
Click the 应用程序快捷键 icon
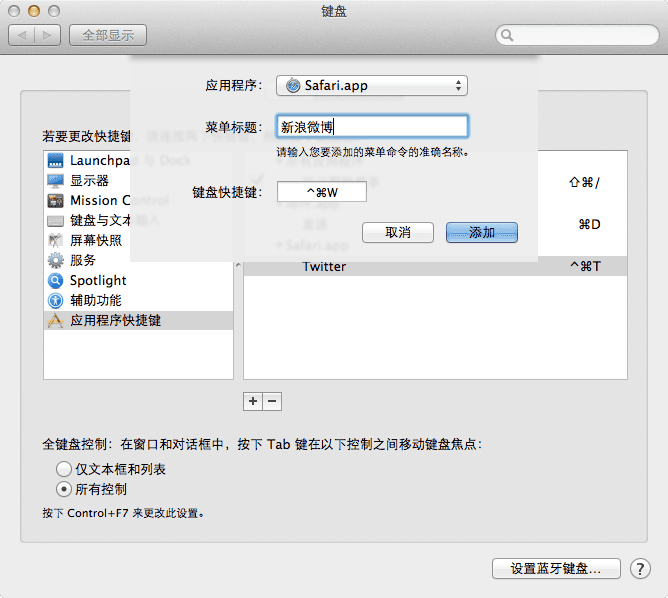[x=55, y=320]
